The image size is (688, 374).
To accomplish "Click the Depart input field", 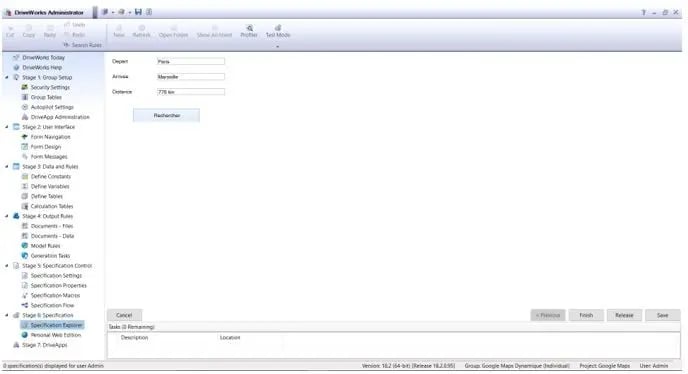I will [x=191, y=61].
